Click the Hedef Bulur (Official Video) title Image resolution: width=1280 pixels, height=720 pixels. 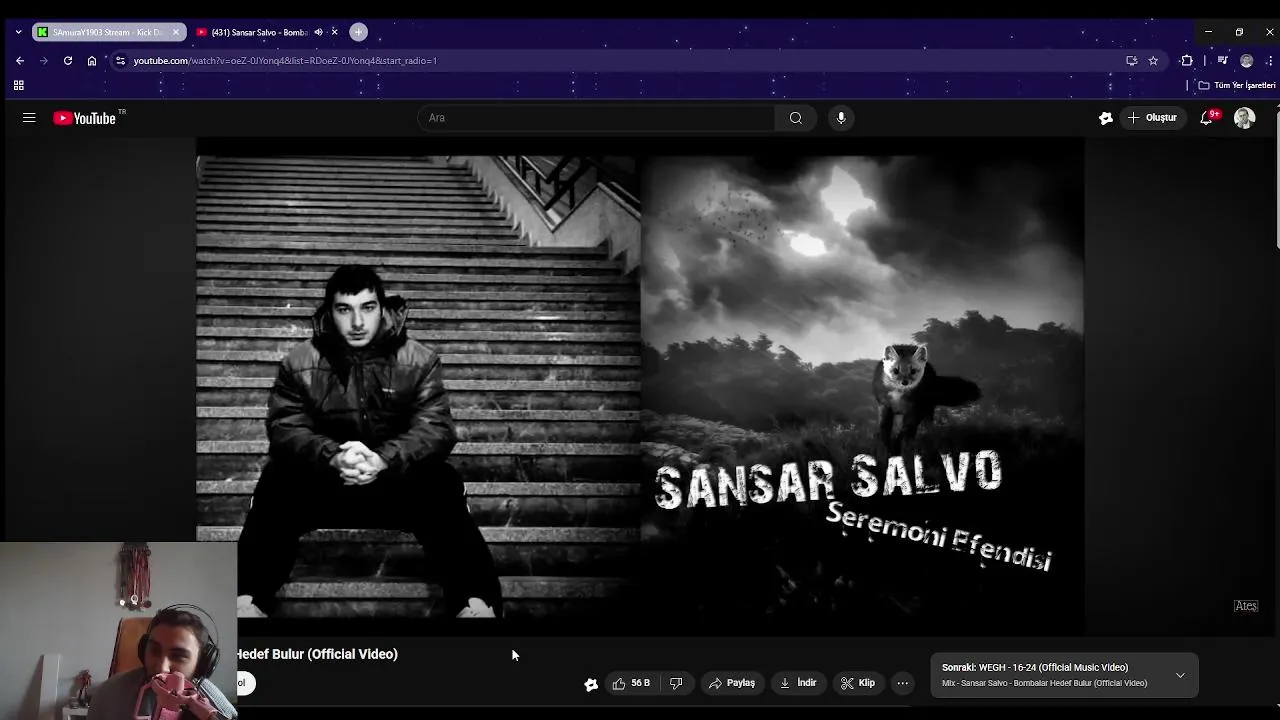[x=317, y=654]
